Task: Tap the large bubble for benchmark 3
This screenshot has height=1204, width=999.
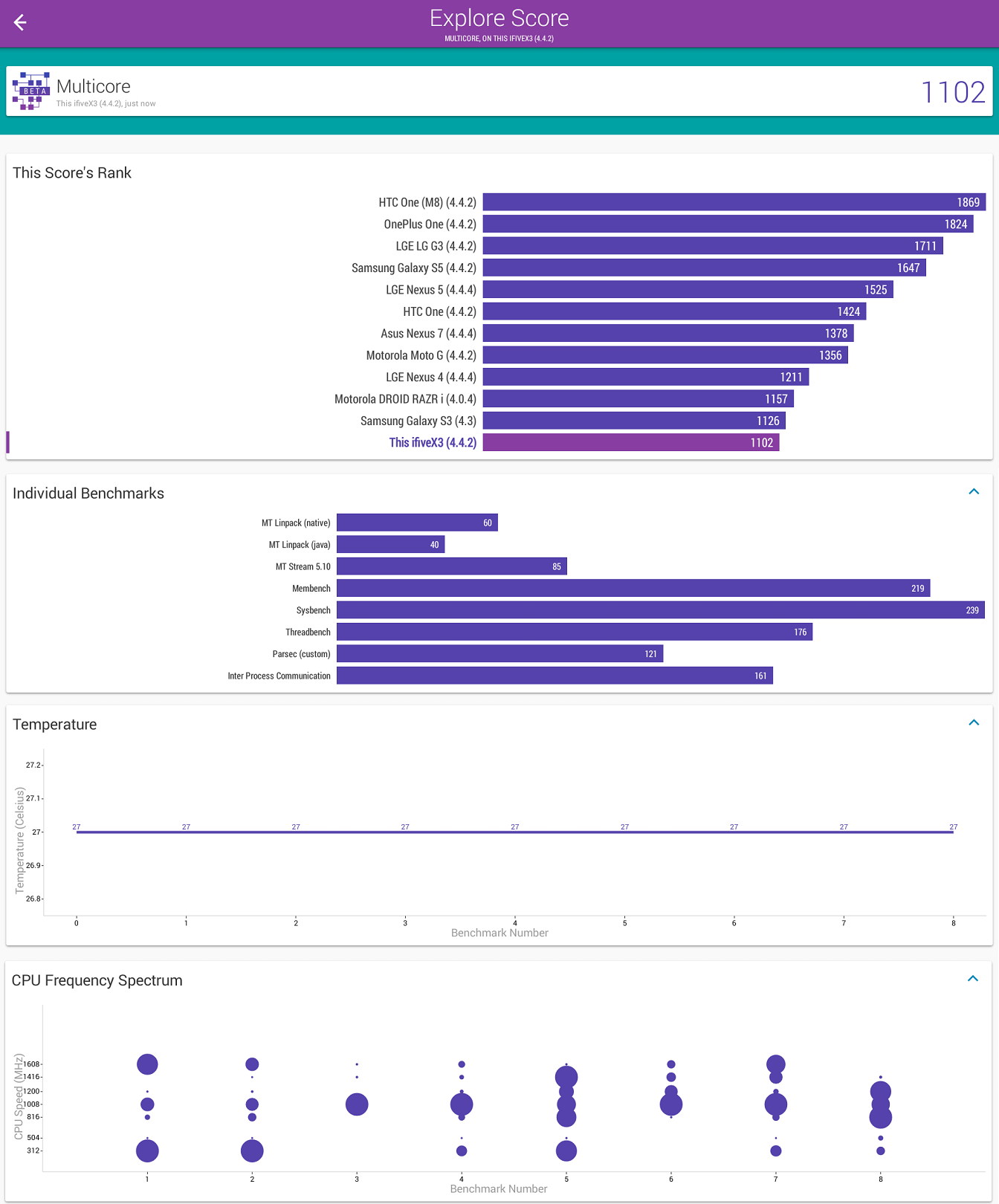Action: (357, 1104)
